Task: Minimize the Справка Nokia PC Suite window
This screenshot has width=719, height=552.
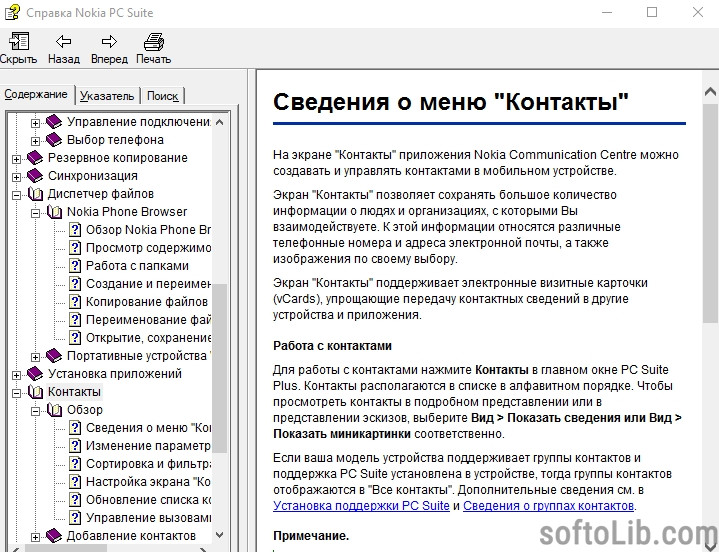Action: (607, 12)
